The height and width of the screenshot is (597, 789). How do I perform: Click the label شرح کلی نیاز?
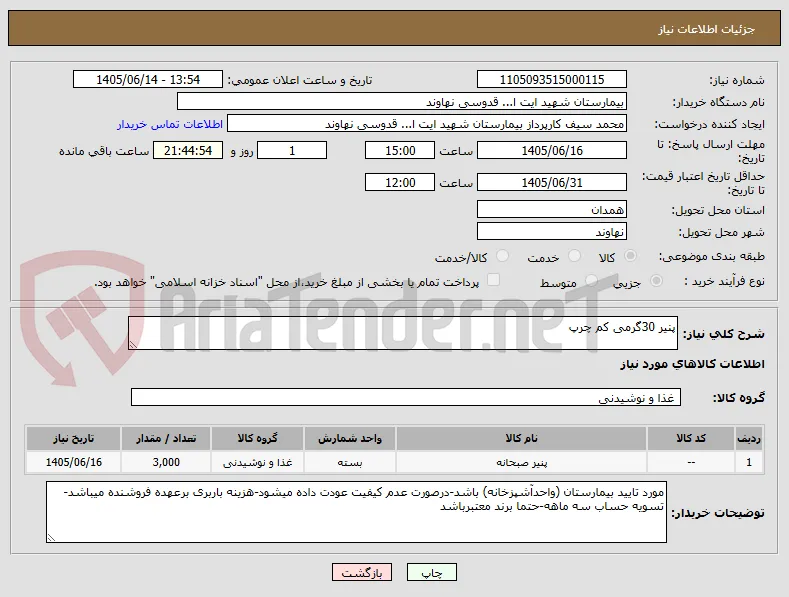(x=724, y=334)
